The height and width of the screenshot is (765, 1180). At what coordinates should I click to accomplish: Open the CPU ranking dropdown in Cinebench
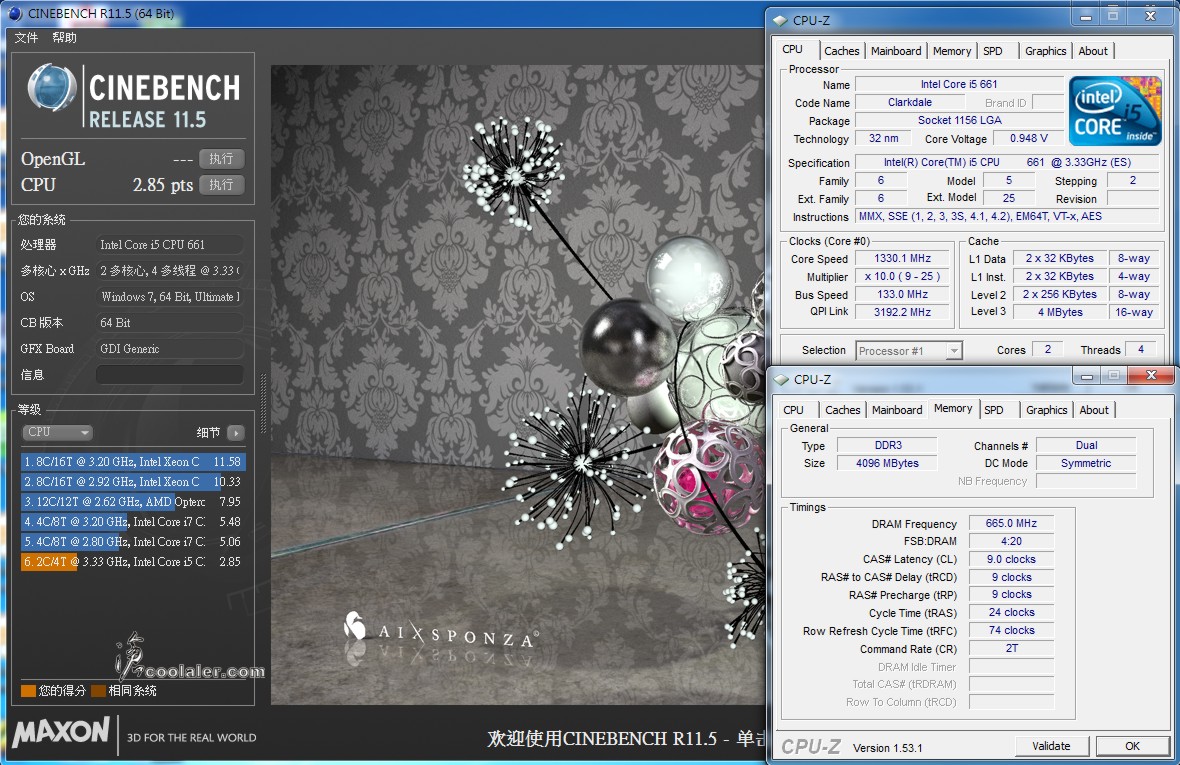tap(57, 433)
